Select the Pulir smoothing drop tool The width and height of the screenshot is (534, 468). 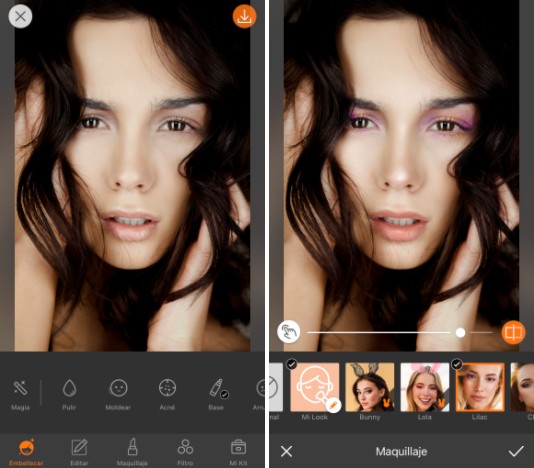[x=69, y=394]
